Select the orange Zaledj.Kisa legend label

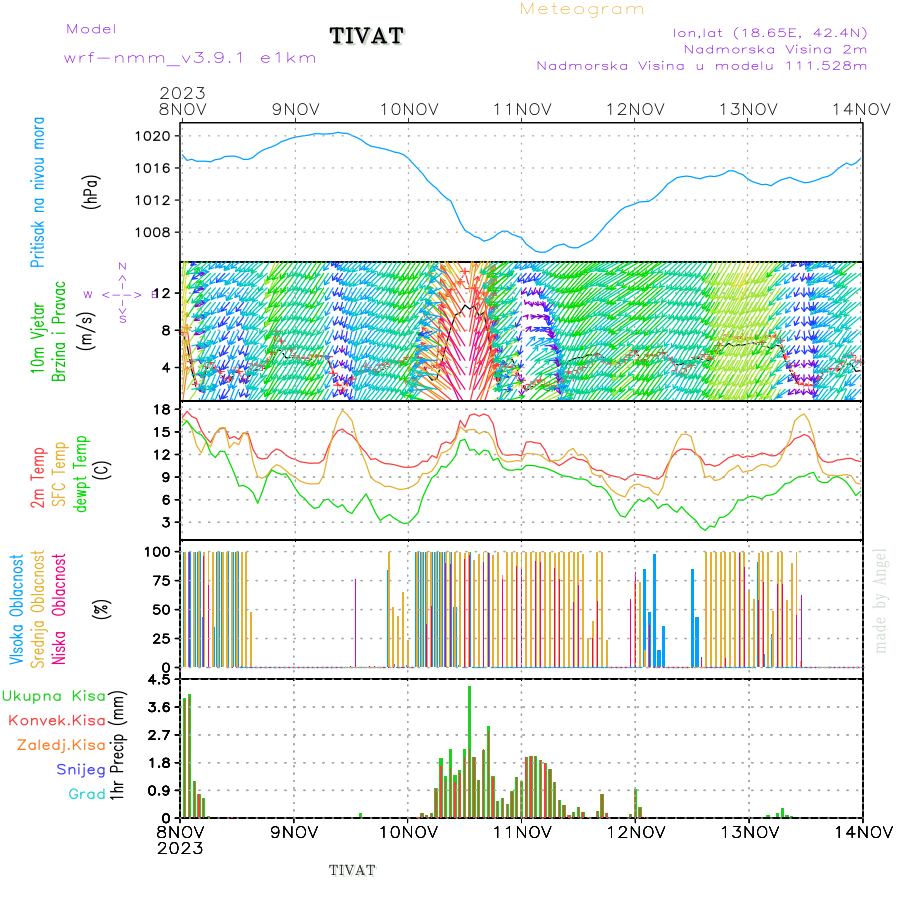(61, 746)
